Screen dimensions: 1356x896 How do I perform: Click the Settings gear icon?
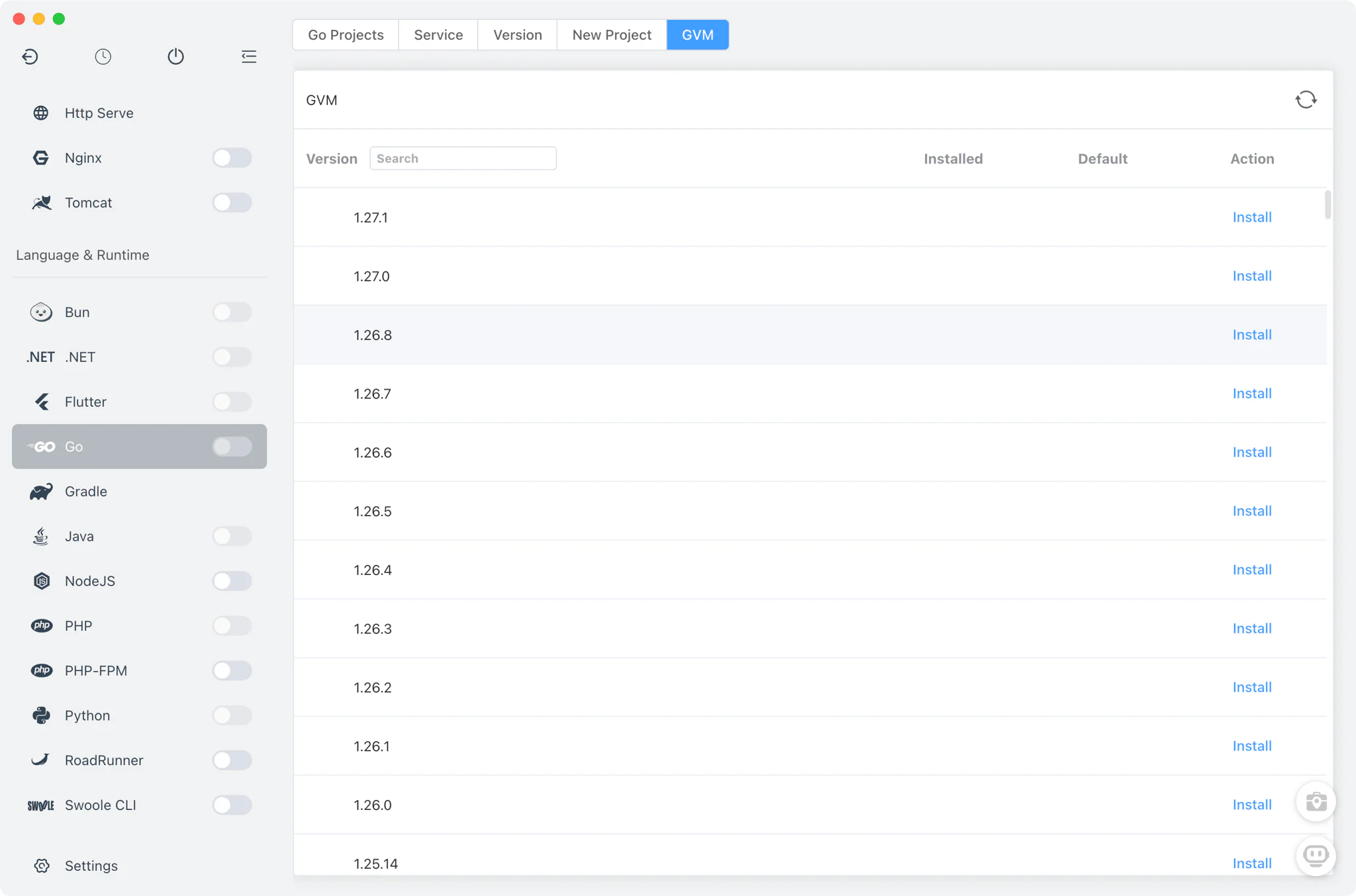(x=41, y=866)
